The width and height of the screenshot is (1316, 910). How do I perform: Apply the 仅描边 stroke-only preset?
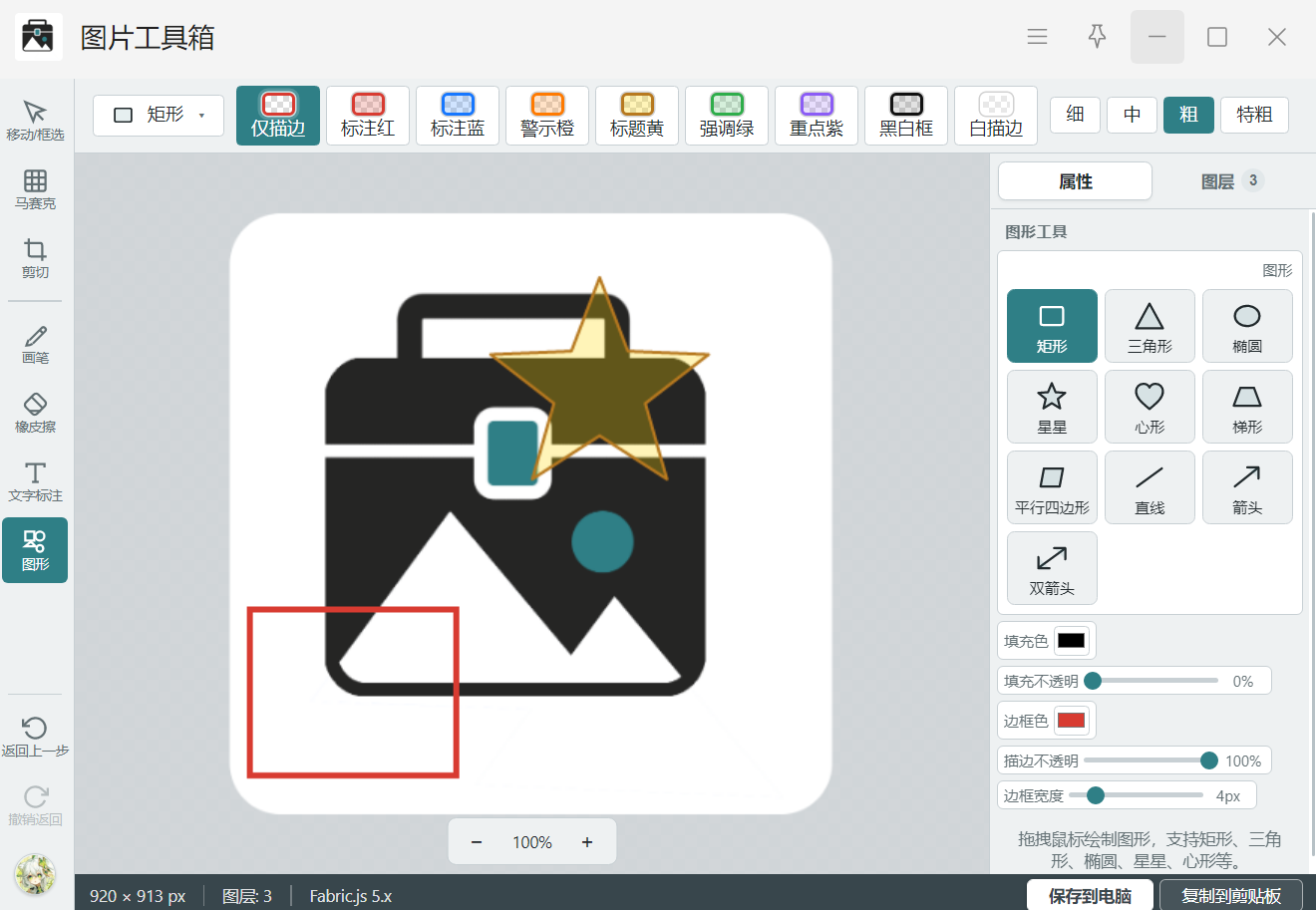point(278,116)
